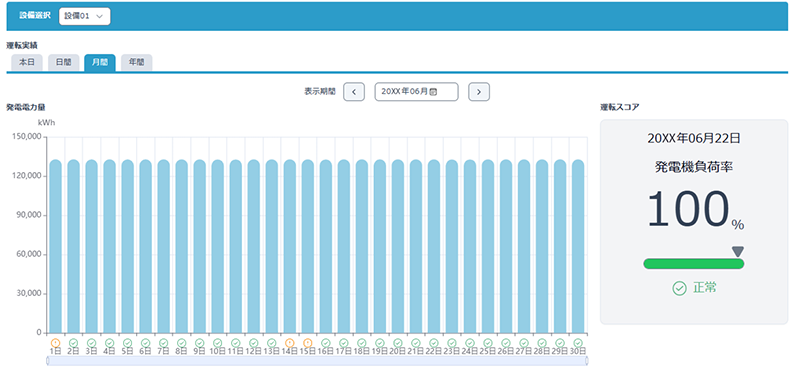The image size is (800, 376).
Task: Open the 20XX年06月 date picker field
Action: point(416,92)
